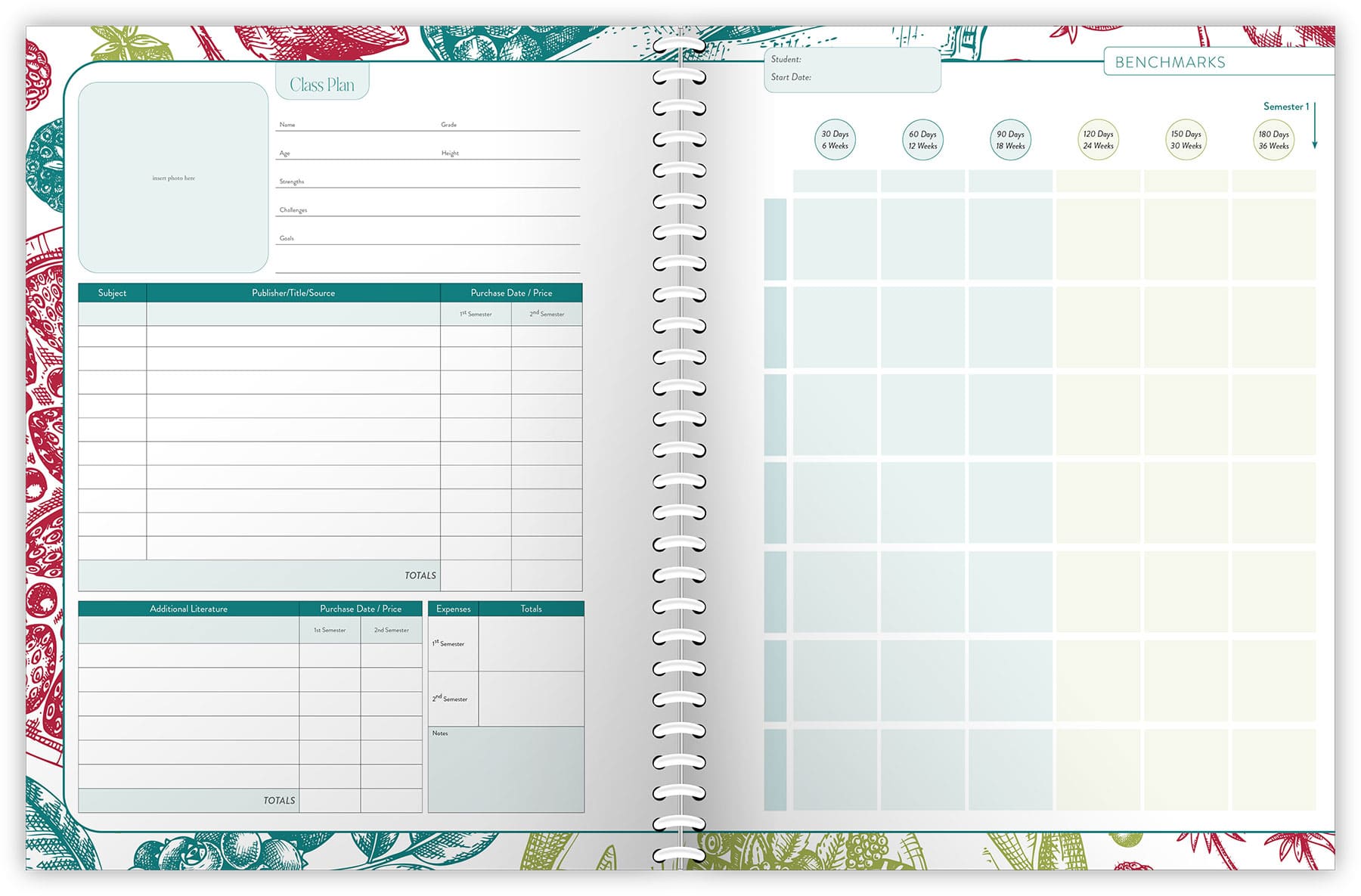Image resolution: width=1361 pixels, height=896 pixels.
Task: Click the 90 Days 18 Weeks circle
Action: pos(1010,140)
